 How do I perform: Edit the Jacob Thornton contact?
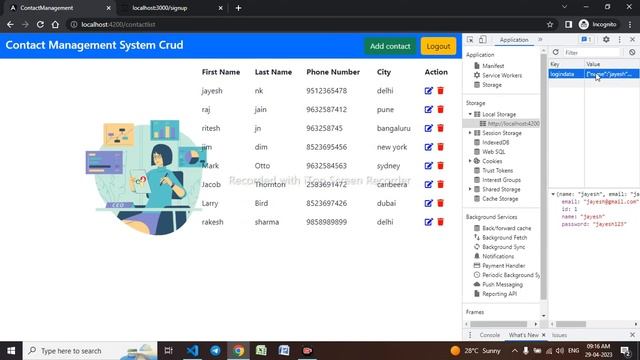(428, 184)
